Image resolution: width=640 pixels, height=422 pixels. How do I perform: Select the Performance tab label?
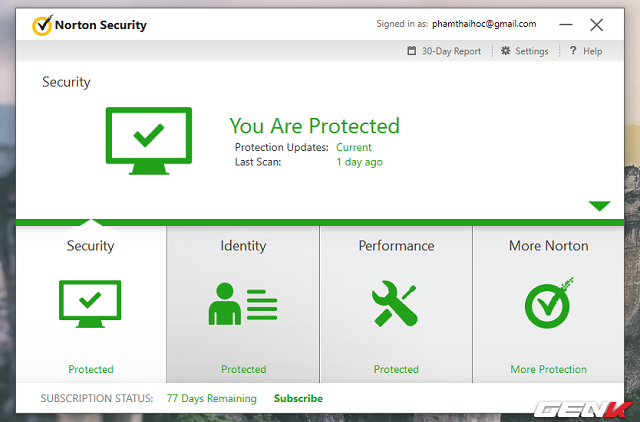[x=396, y=246]
